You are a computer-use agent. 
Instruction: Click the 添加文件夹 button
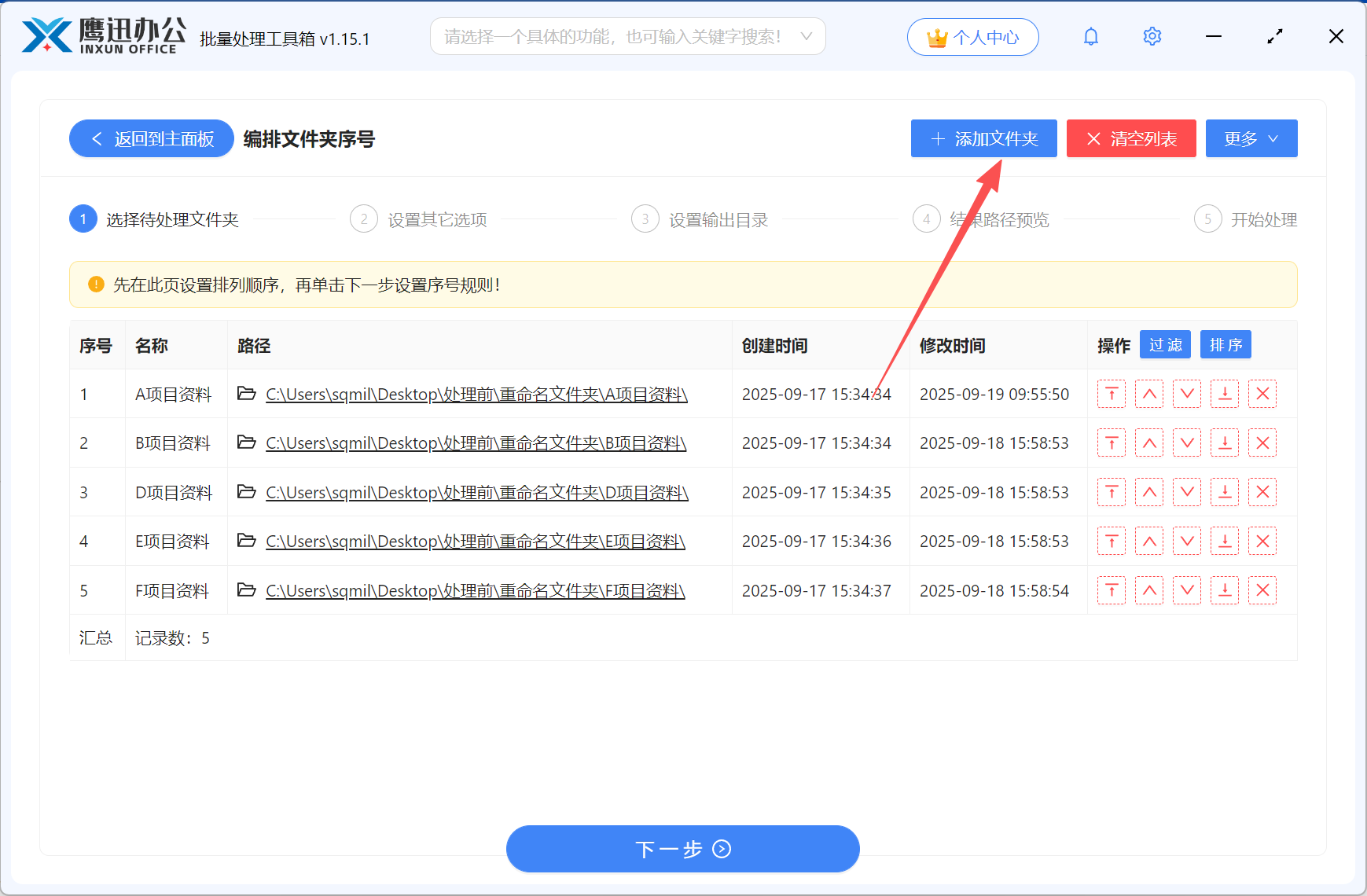click(x=983, y=138)
